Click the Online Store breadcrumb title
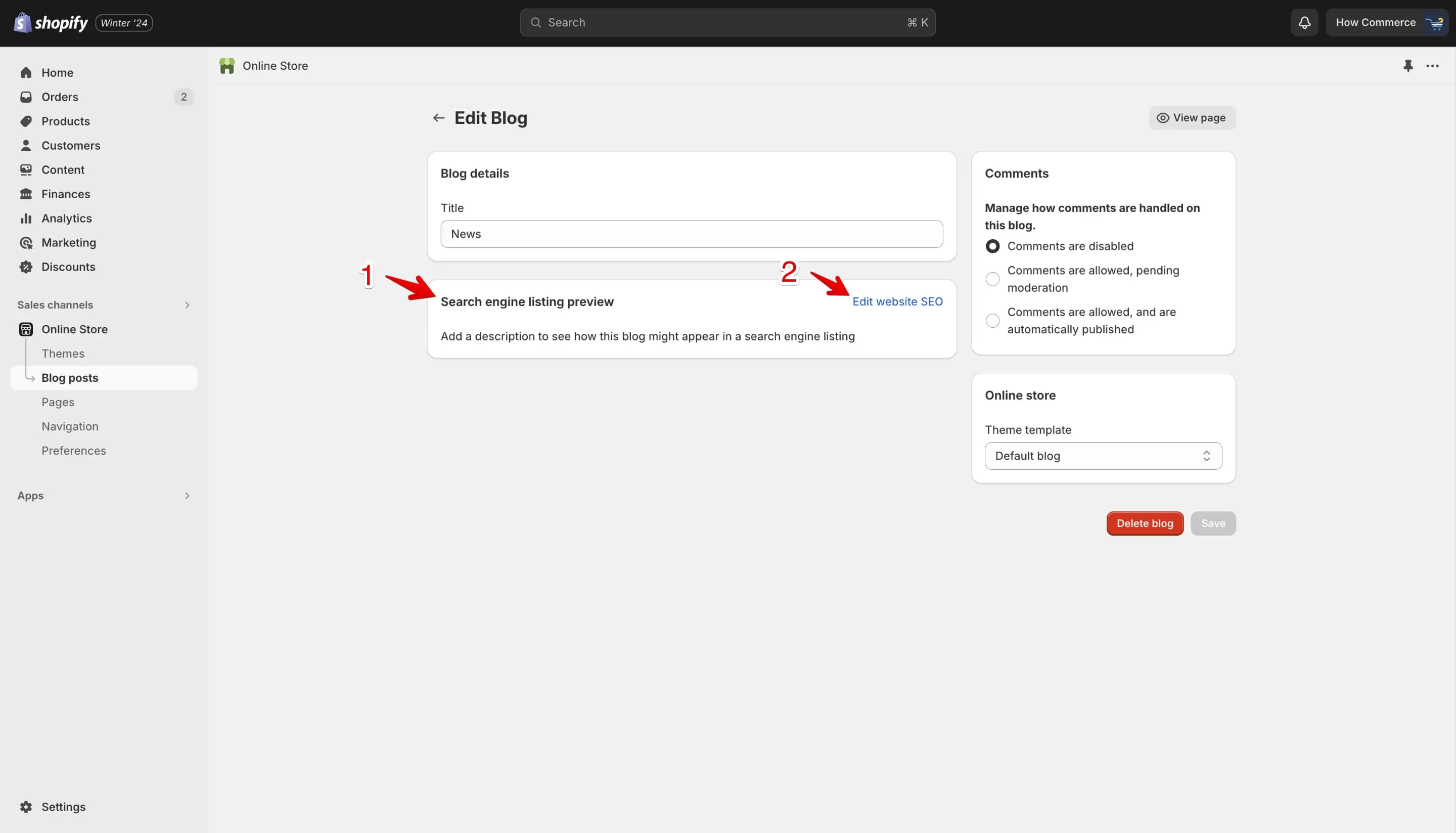The width and height of the screenshot is (1456, 833). point(275,66)
